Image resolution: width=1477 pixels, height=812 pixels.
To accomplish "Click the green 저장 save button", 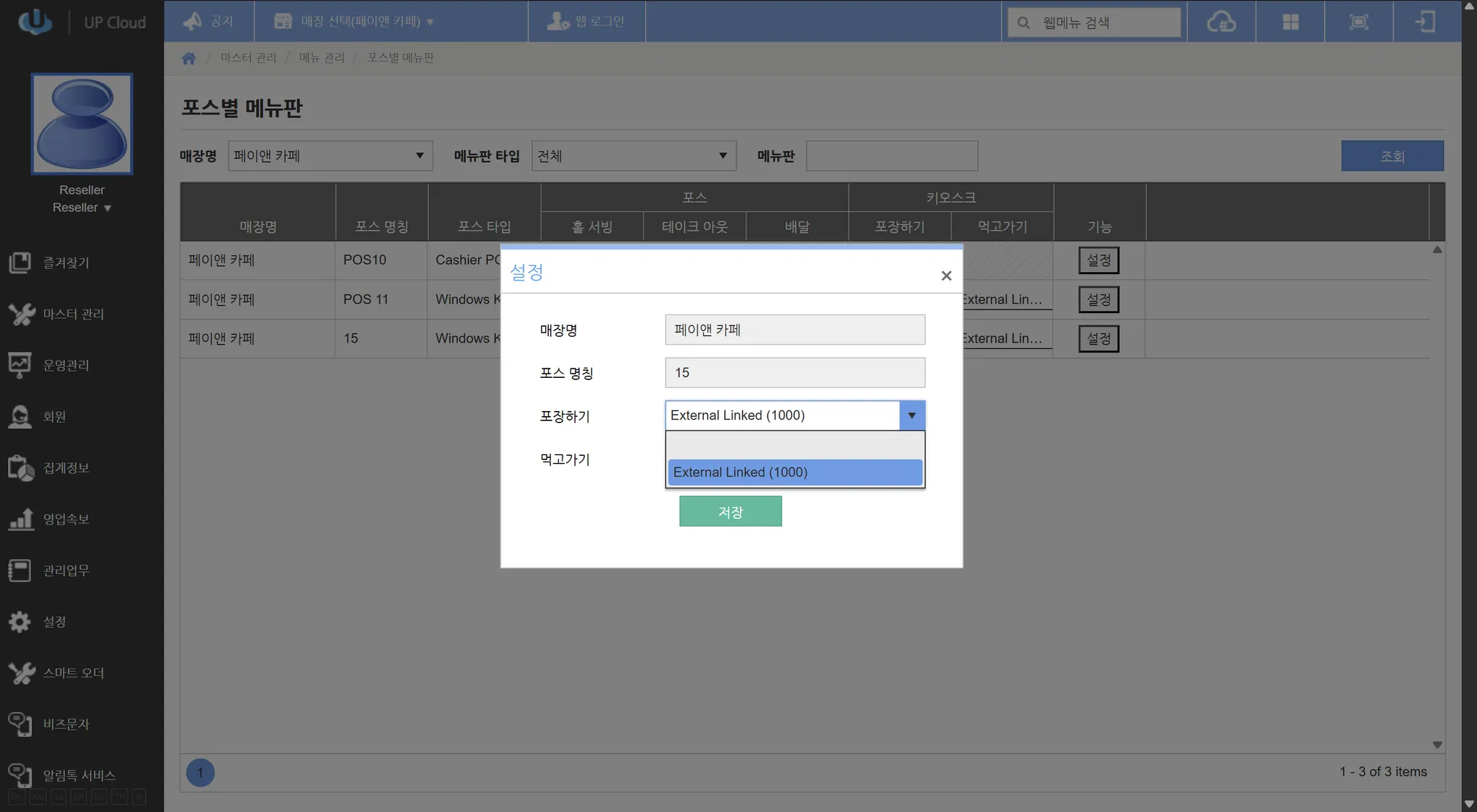I will coord(730,511).
